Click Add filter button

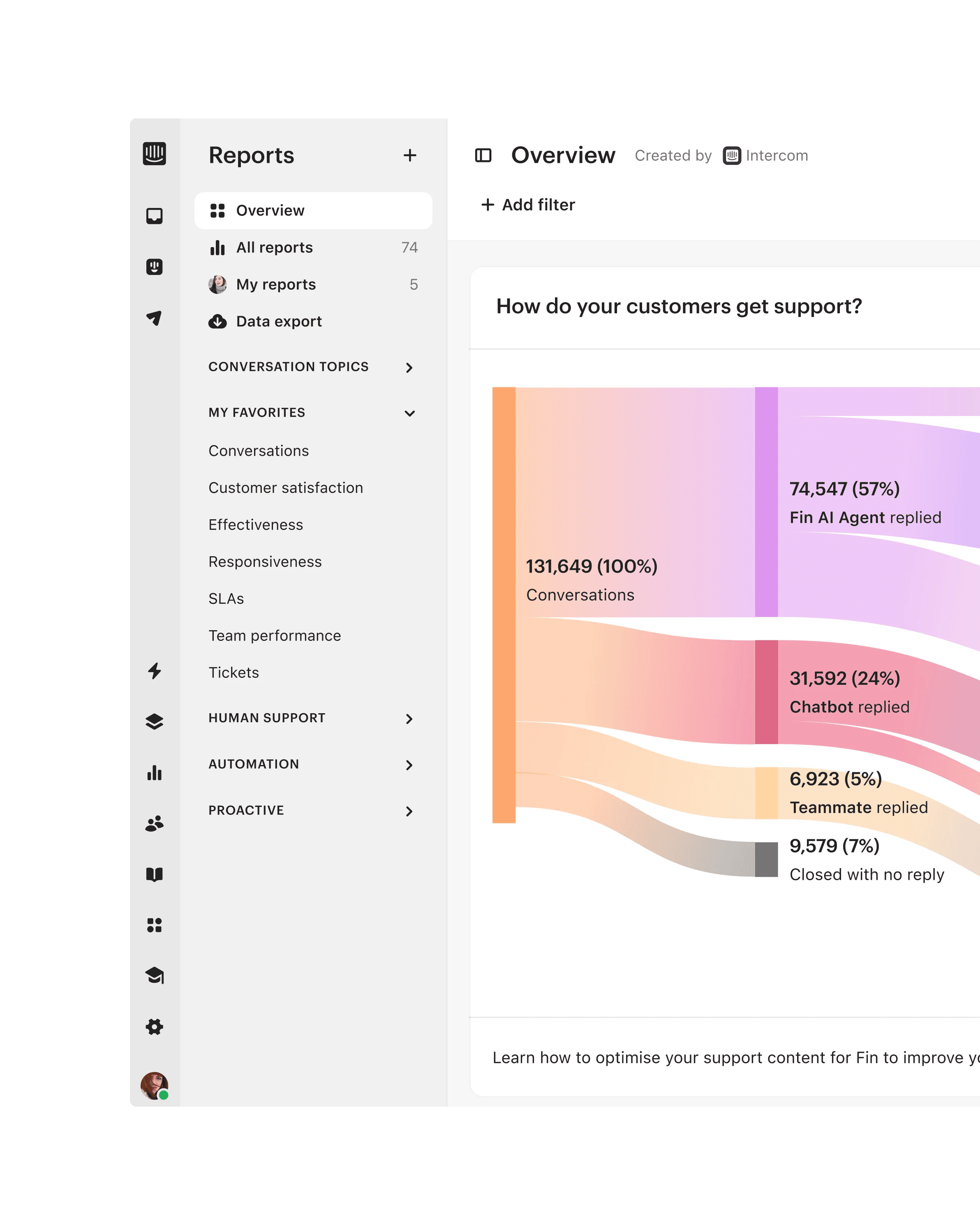point(528,205)
